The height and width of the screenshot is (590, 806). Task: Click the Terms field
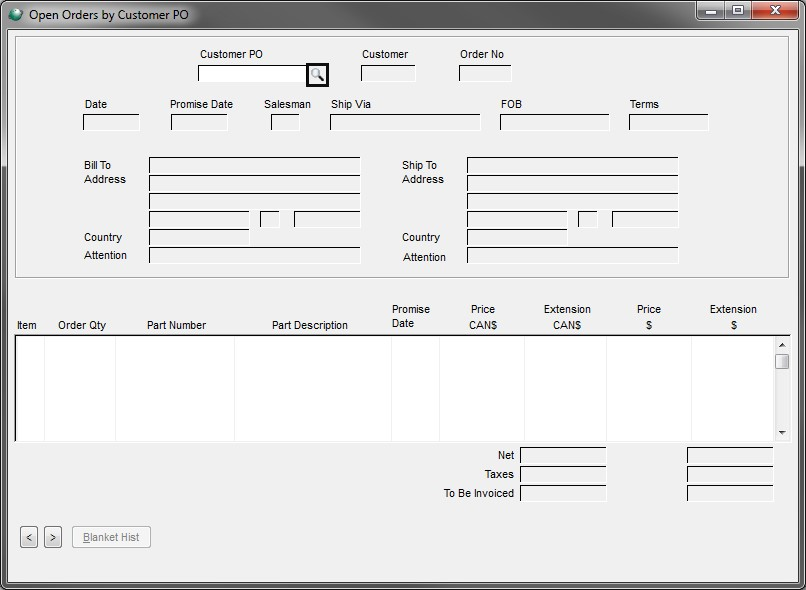coord(669,123)
